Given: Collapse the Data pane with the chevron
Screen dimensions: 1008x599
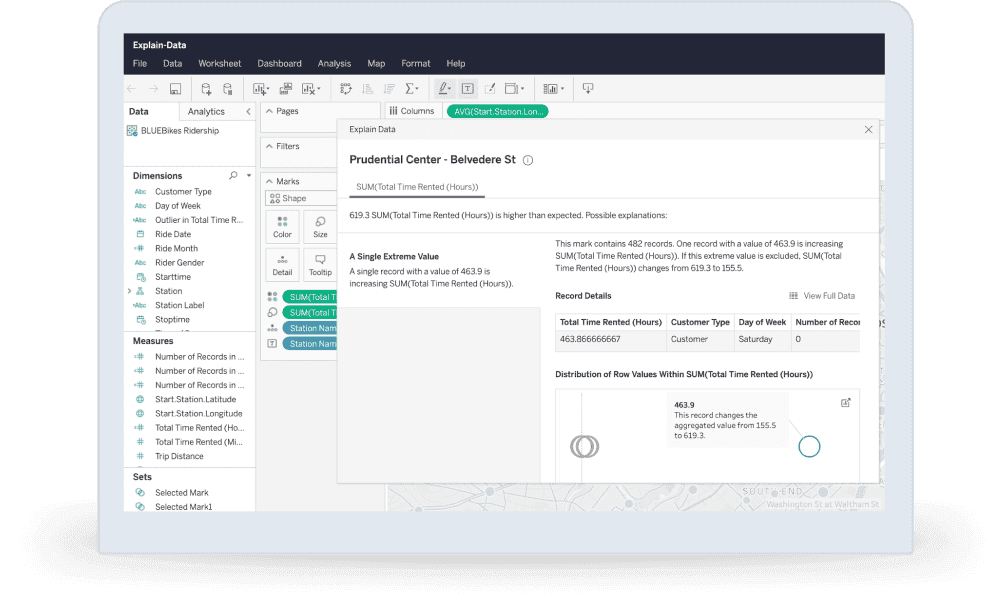Looking at the screenshot, I should [248, 112].
